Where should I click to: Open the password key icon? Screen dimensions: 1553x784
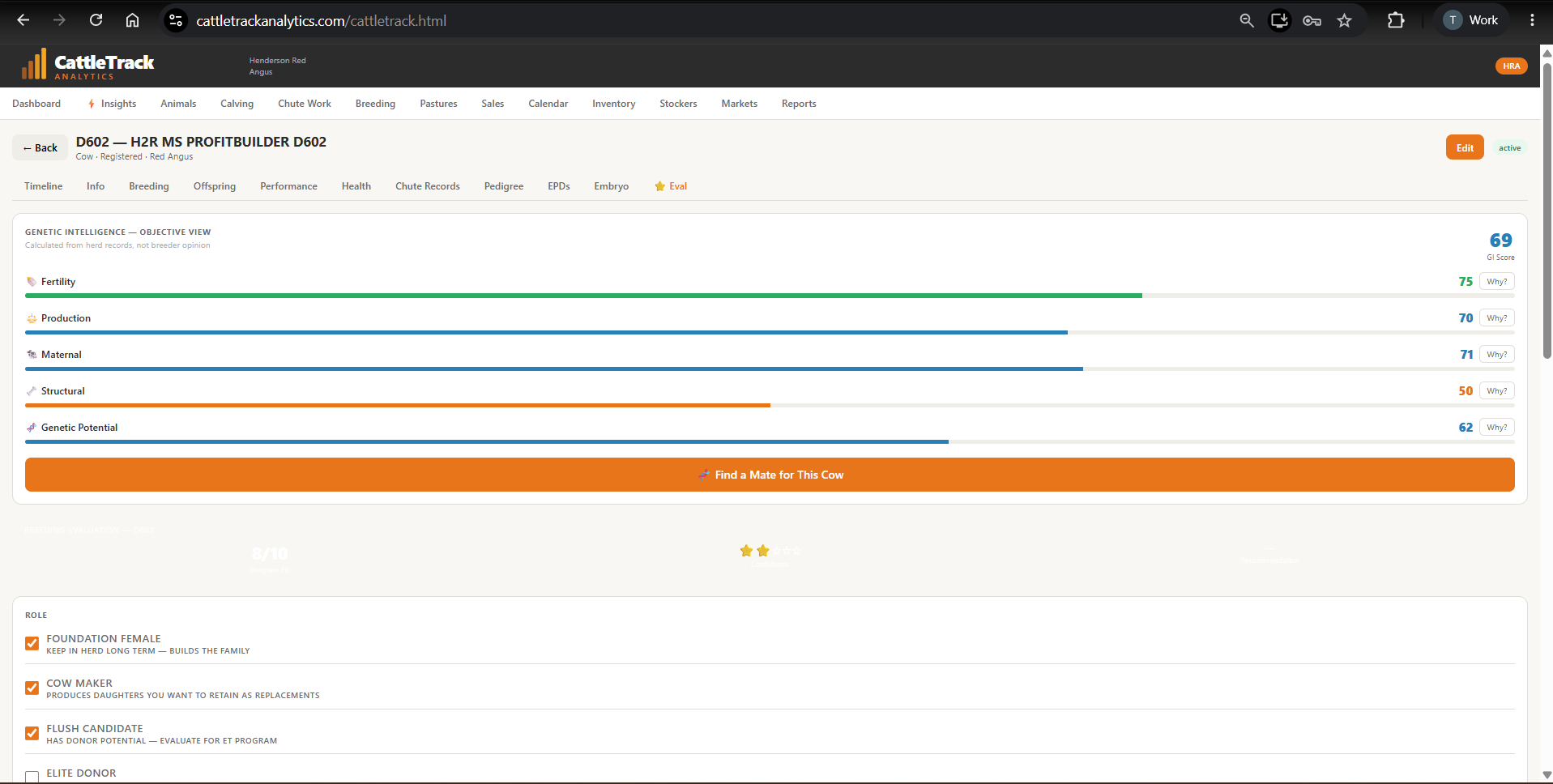click(x=1312, y=20)
